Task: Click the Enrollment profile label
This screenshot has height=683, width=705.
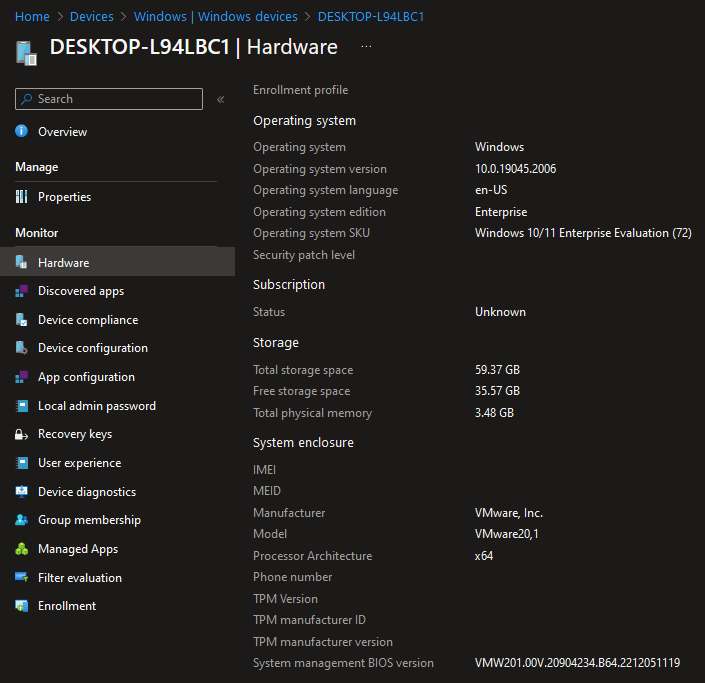Action: (300, 90)
